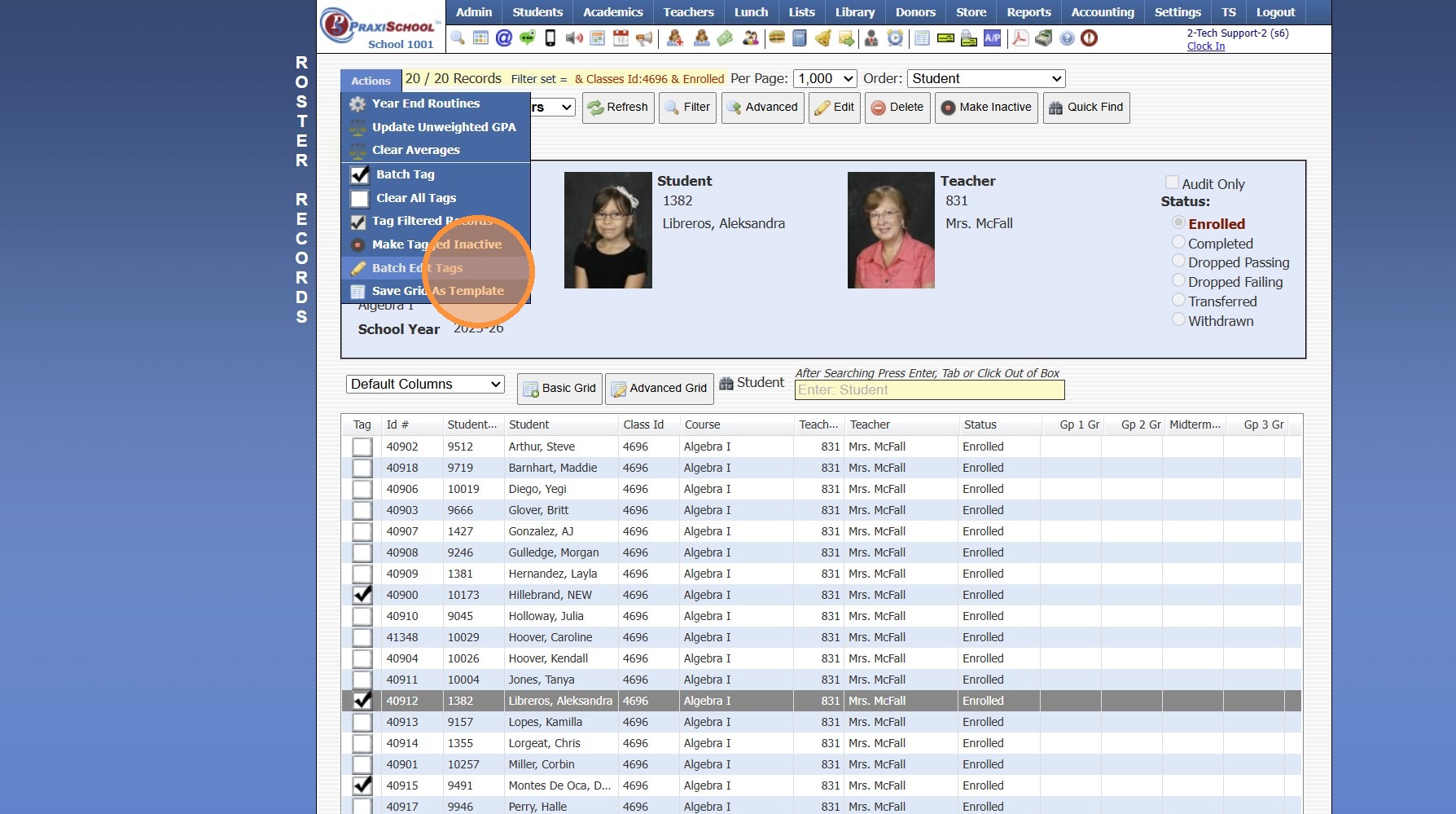The width and height of the screenshot is (1456, 814).
Task: Click the blue help question icon
Action: click(1067, 38)
